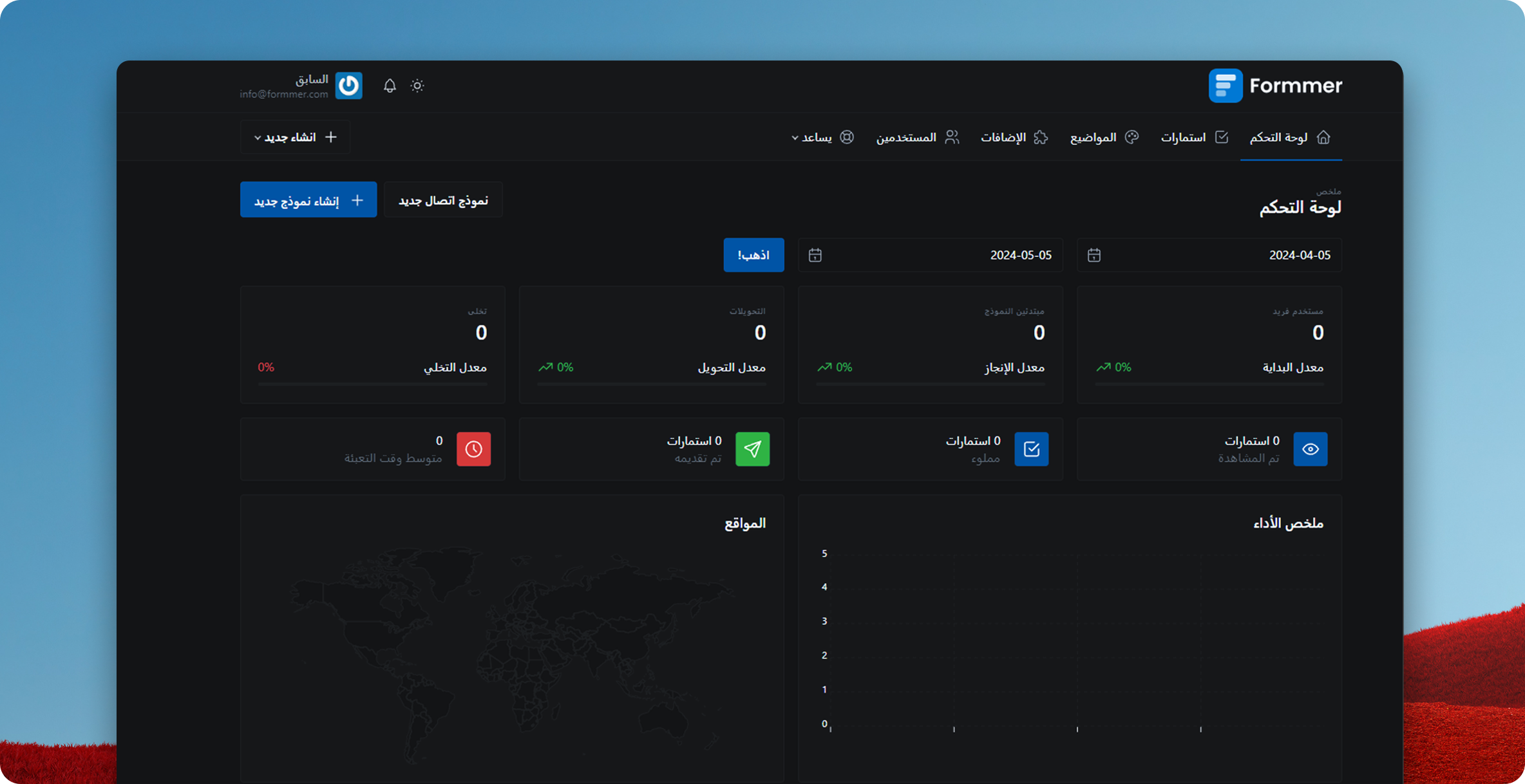Toggle light mode with sun icon
This screenshot has height=784, width=1525.
(417, 86)
